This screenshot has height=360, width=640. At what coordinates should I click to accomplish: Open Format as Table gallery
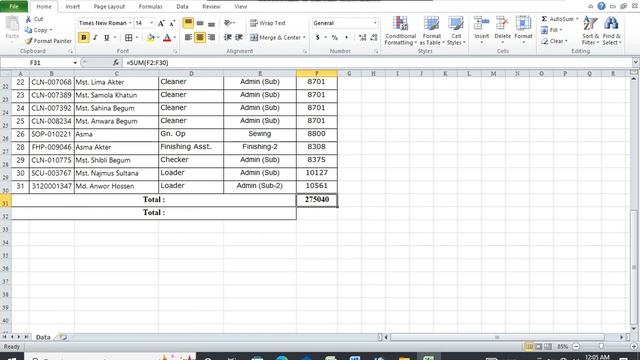coord(431,31)
